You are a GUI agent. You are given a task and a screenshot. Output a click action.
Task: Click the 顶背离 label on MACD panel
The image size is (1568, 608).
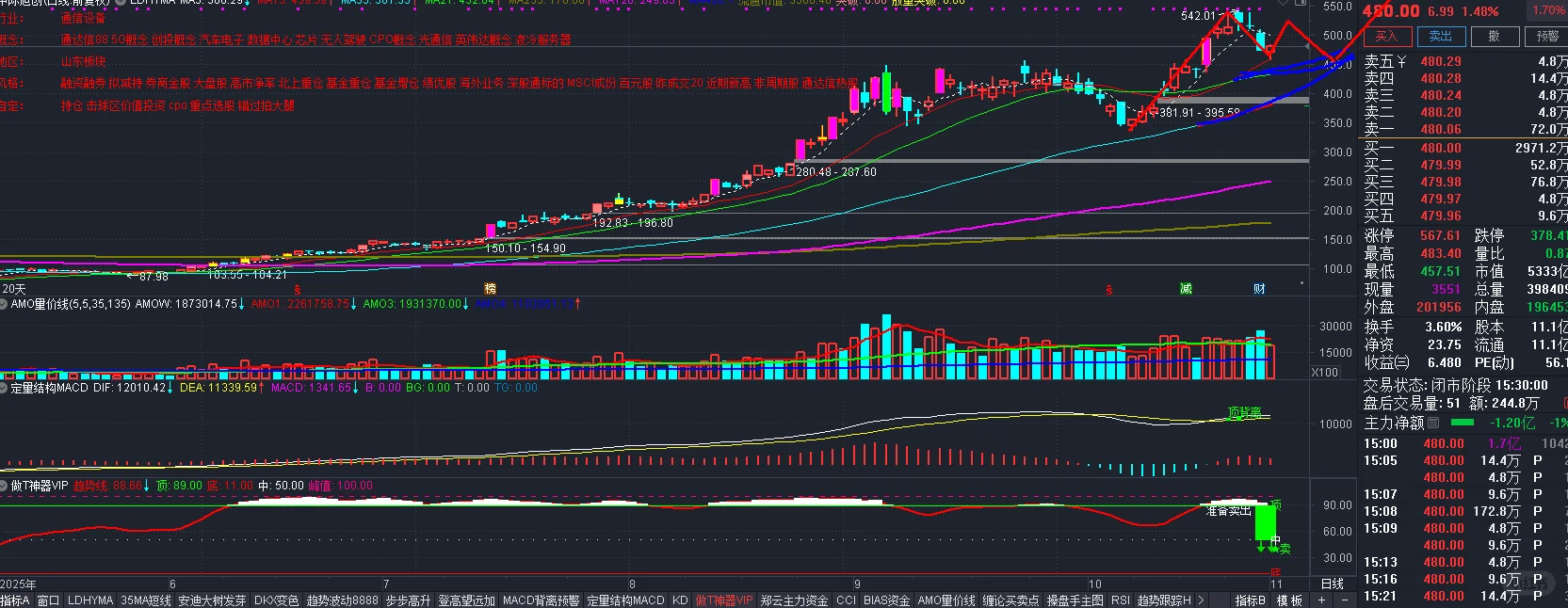coord(1244,412)
